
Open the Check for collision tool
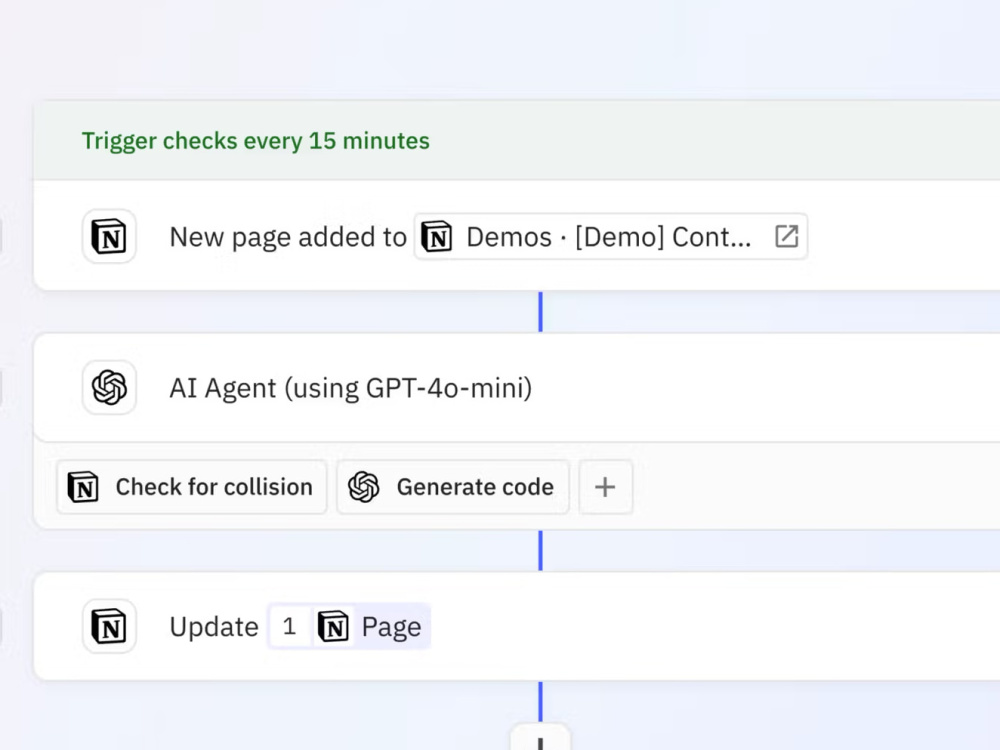tap(191, 487)
